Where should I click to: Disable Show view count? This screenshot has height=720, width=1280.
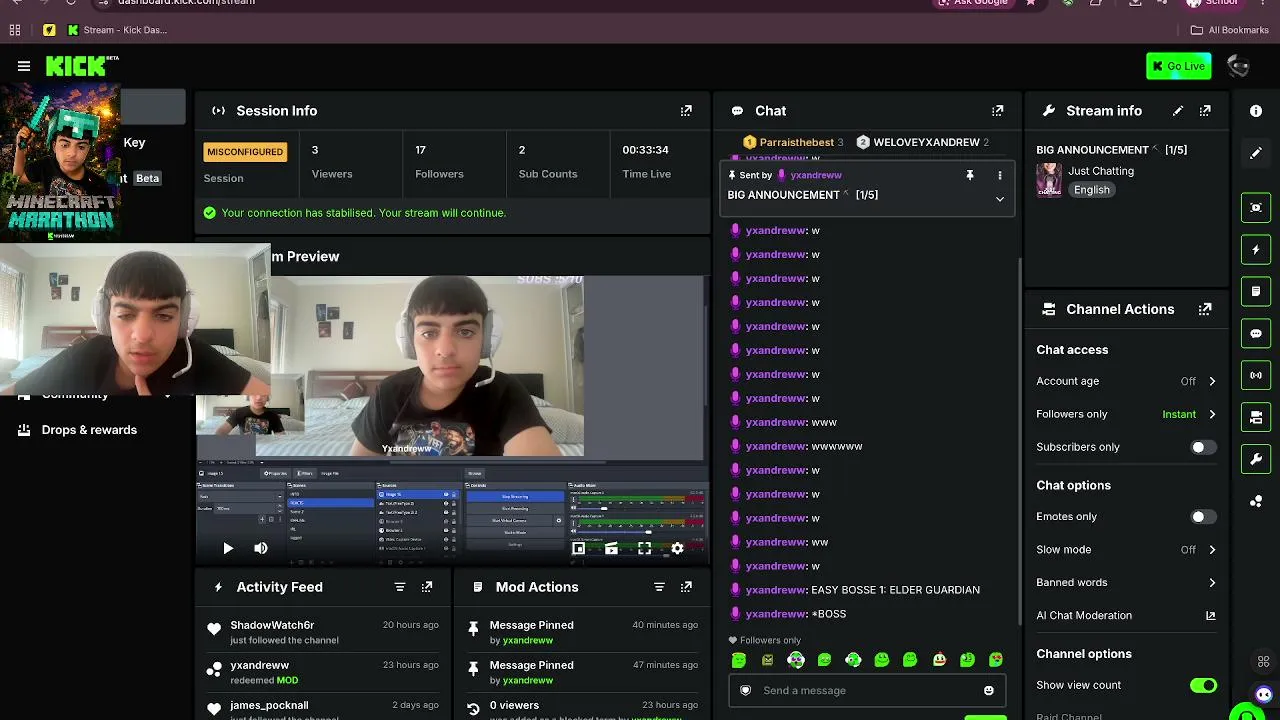[1204, 685]
